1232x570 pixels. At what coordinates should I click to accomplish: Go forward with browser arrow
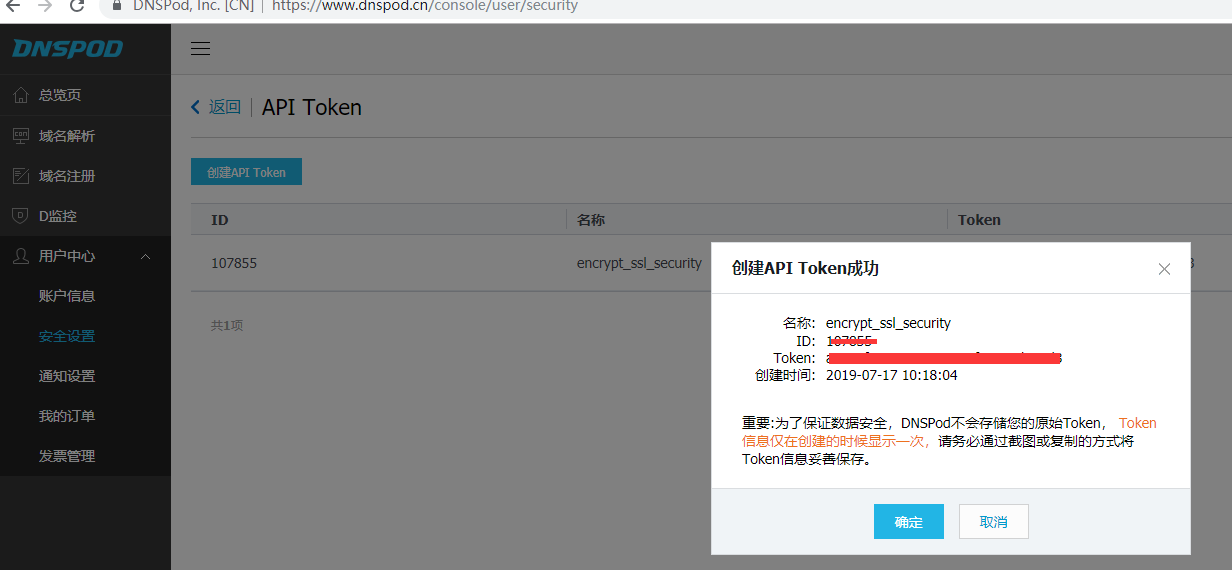coord(44,6)
